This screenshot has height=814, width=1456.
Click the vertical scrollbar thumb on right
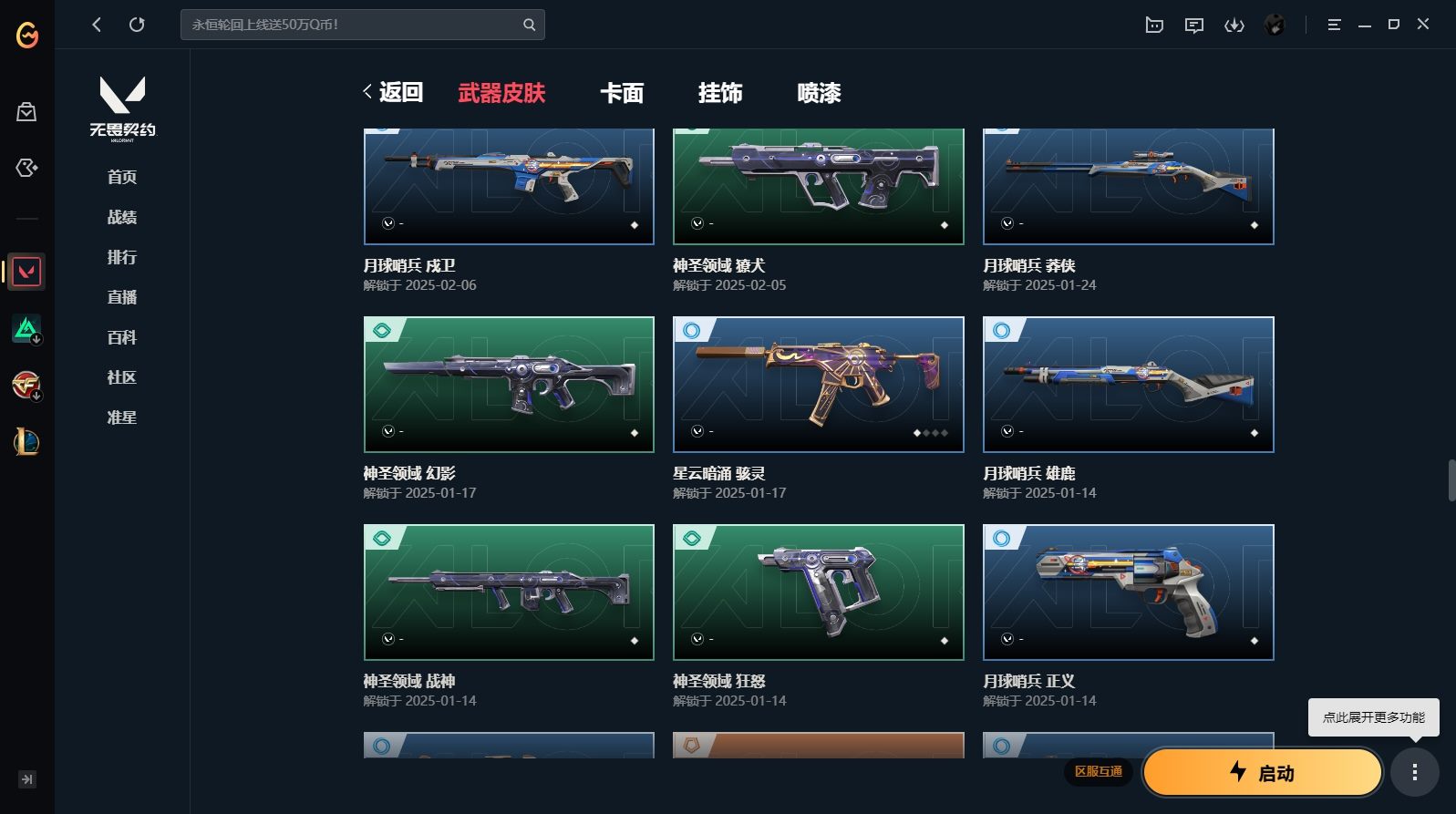[x=1451, y=480]
